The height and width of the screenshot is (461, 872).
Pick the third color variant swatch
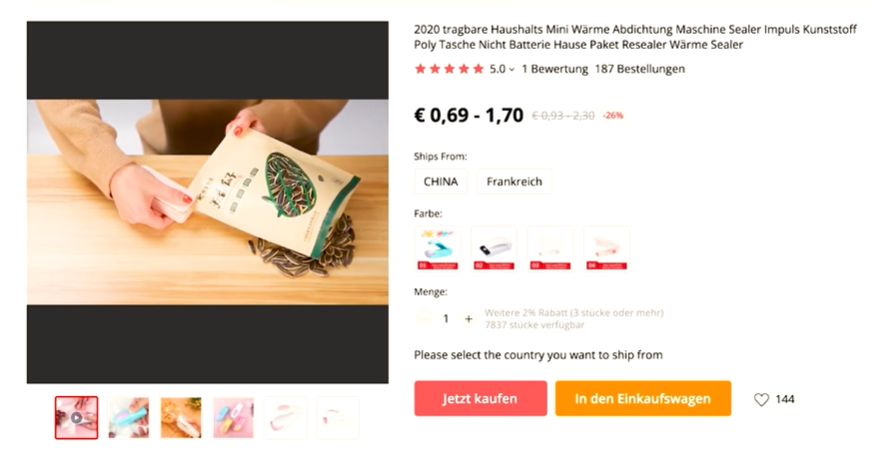[x=550, y=248]
